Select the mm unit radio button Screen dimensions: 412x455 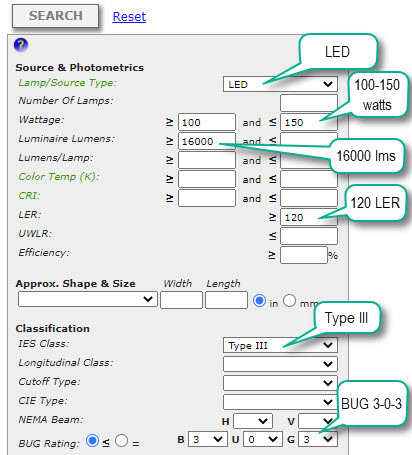click(289, 301)
